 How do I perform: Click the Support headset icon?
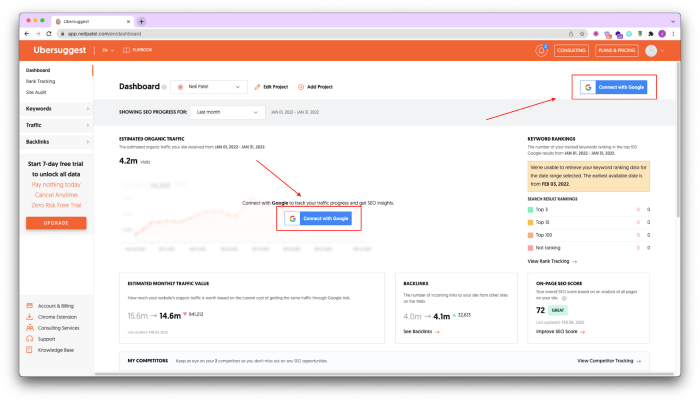click(29, 339)
